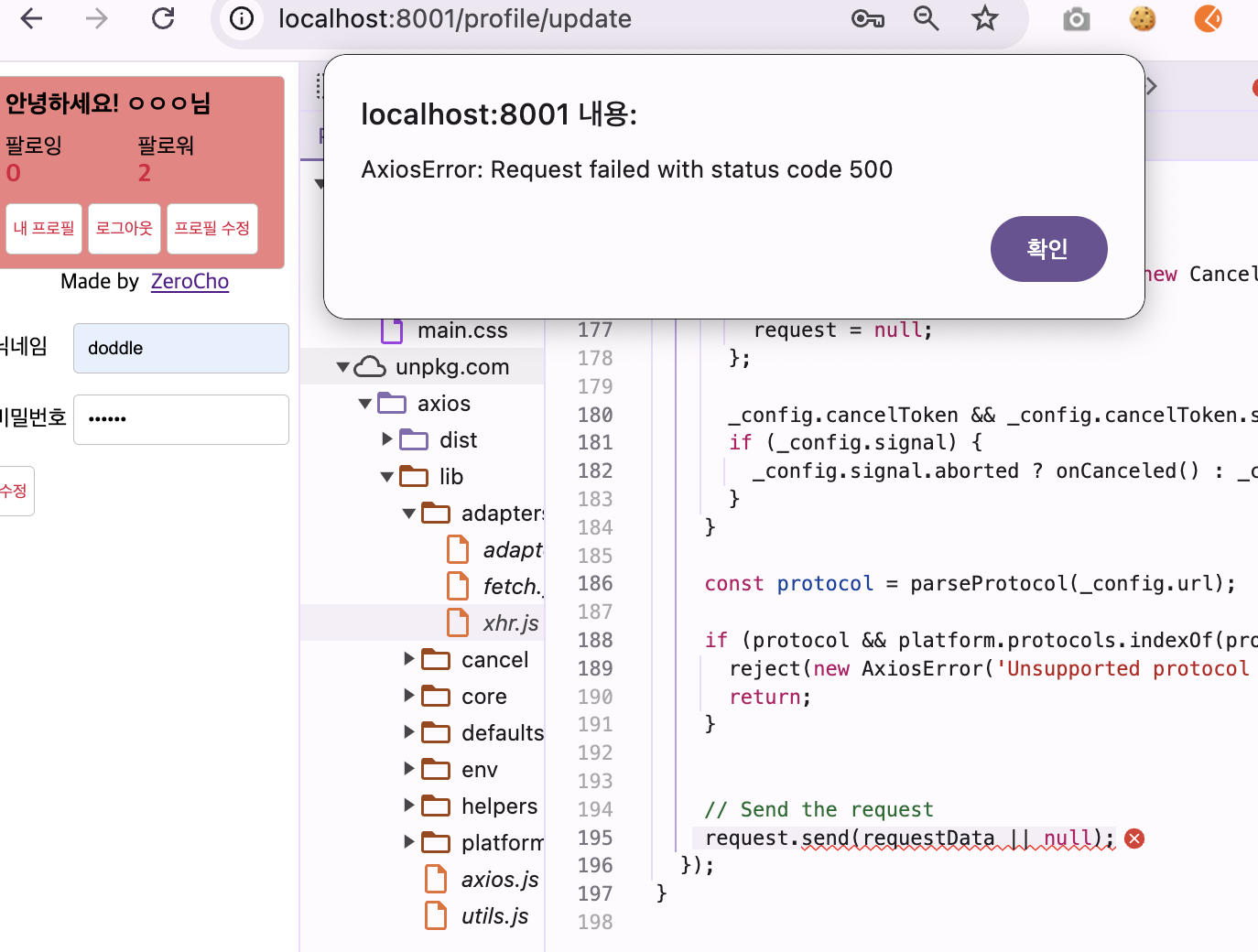The width and height of the screenshot is (1258, 952).
Task: Bookmark this page with the star
Action: [x=985, y=18]
